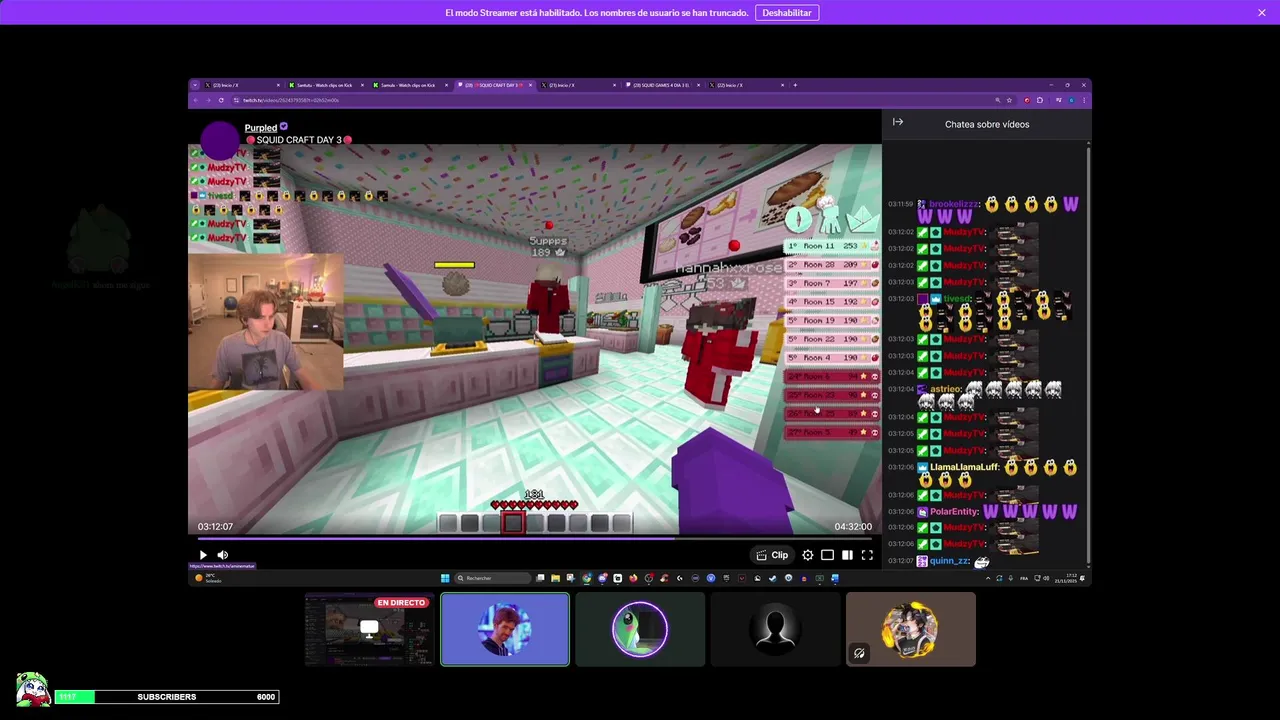The height and width of the screenshot is (720, 1280).
Task: Reload the page in the browser
Action: 222,100
